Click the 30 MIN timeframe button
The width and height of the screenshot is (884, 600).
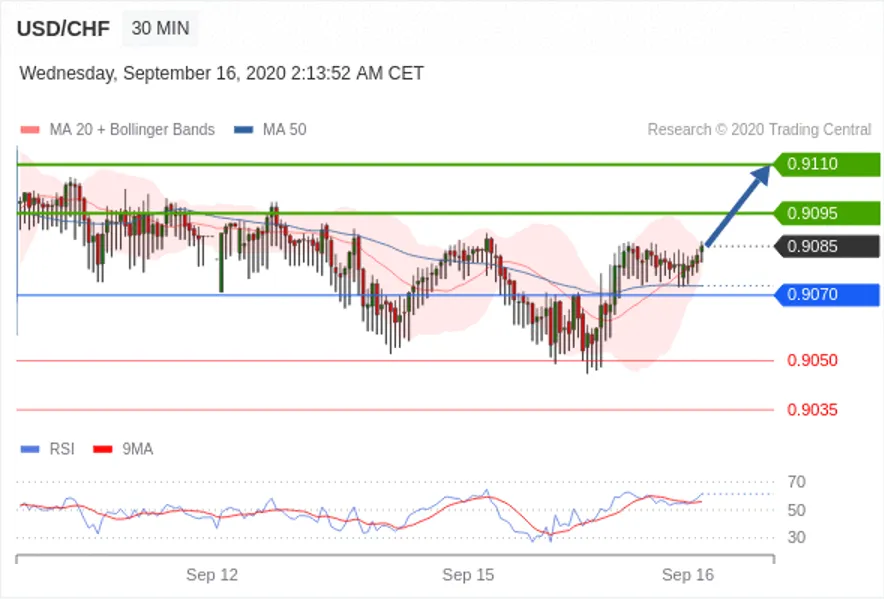coord(160,28)
